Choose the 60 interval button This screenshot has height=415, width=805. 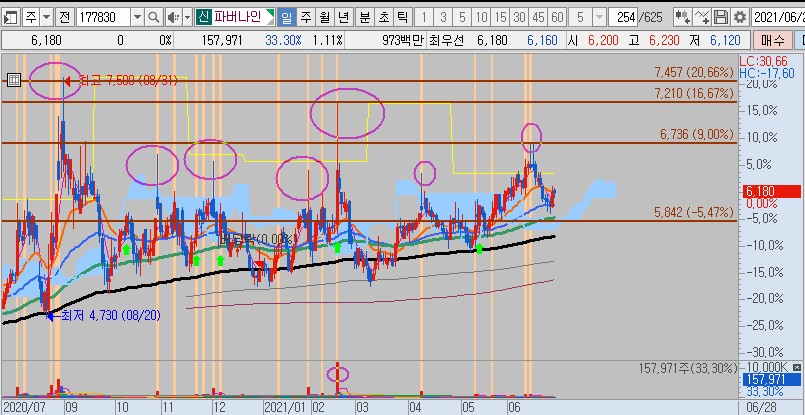[557, 17]
